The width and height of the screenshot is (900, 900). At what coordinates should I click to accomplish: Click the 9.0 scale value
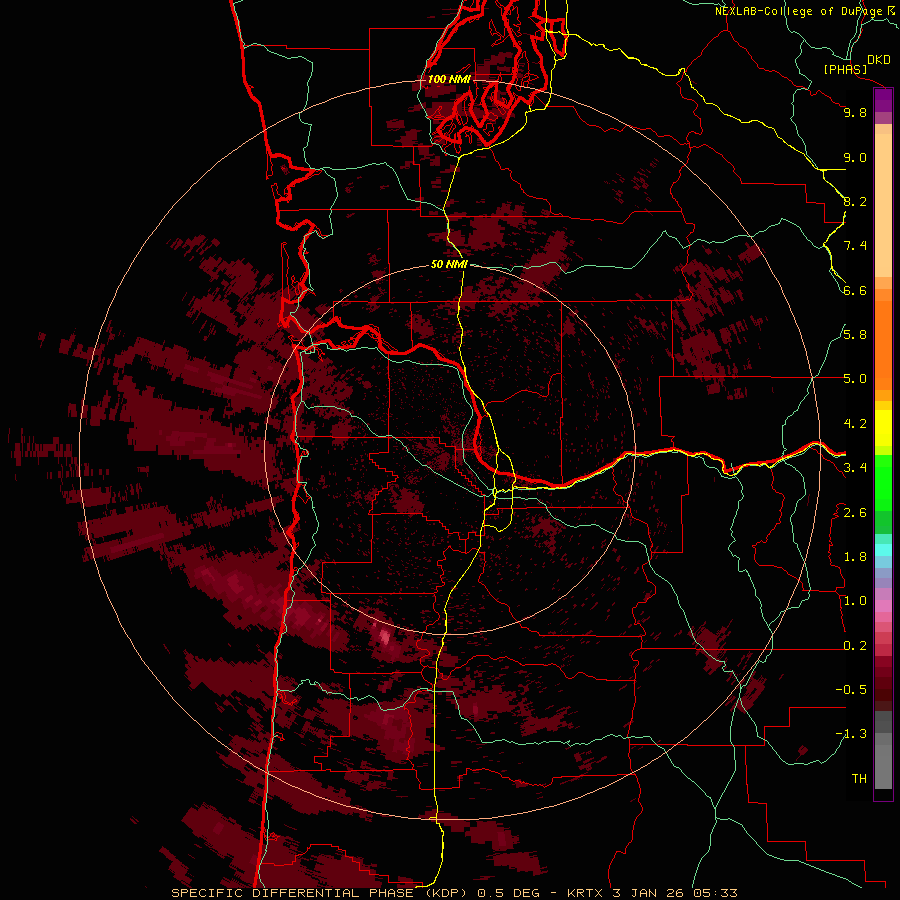click(x=855, y=157)
